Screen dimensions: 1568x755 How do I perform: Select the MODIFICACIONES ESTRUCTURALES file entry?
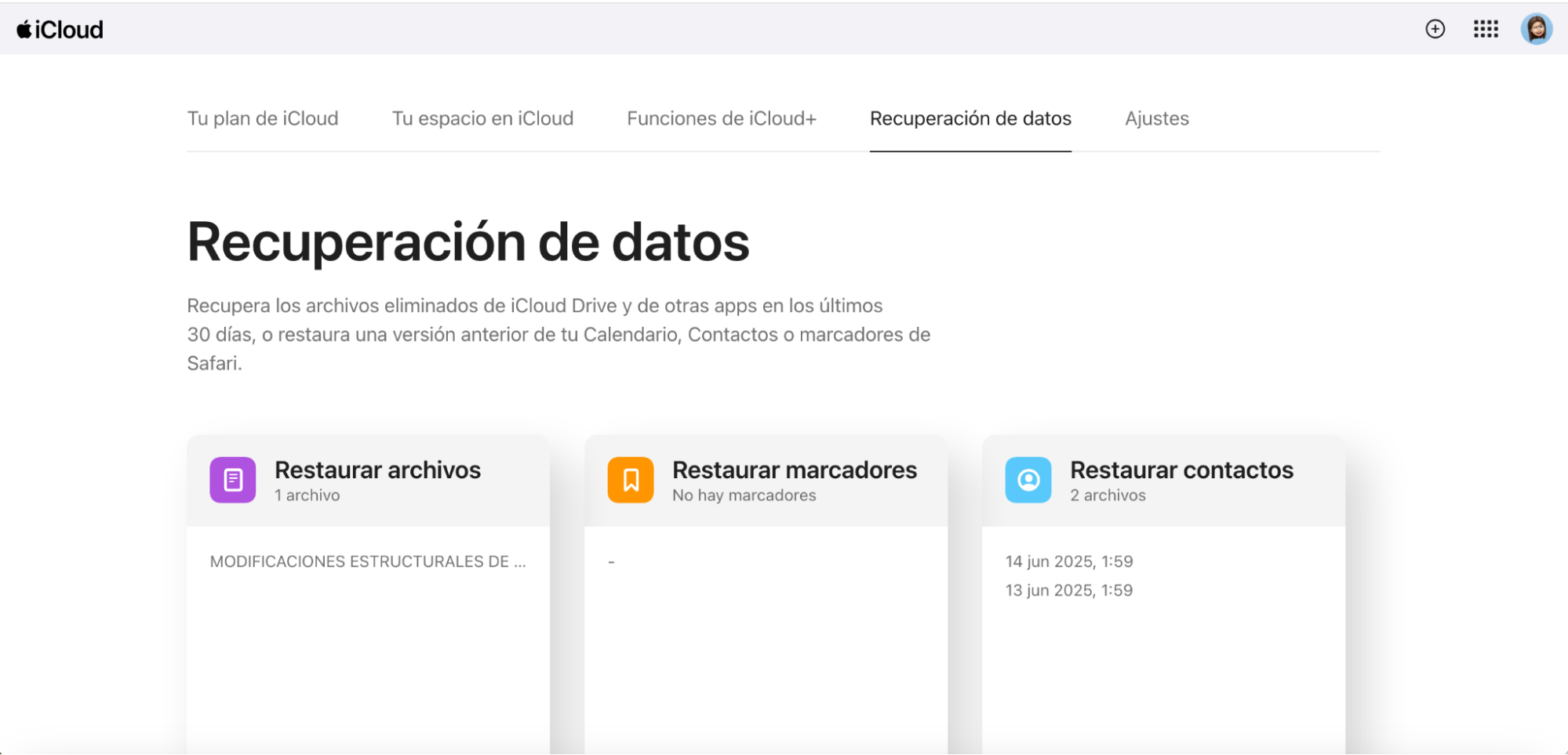[x=367, y=561]
